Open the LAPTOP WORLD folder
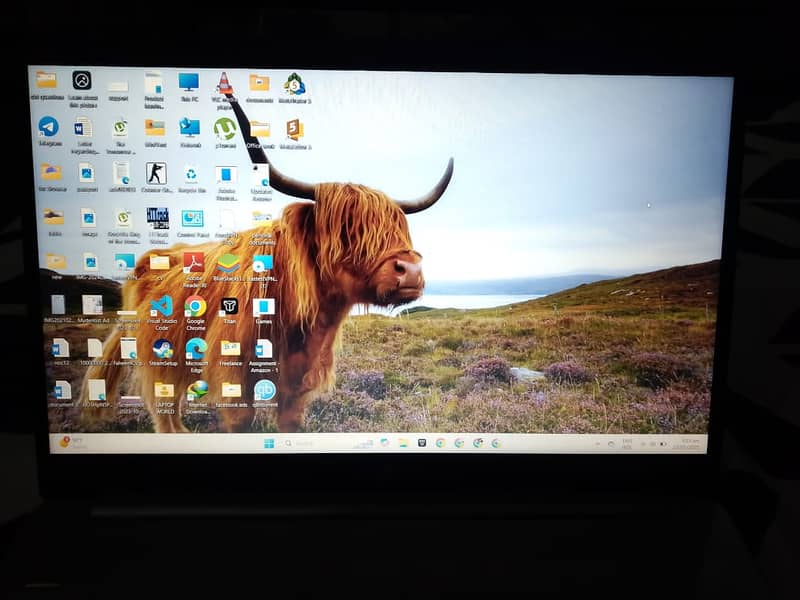 [164, 391]
